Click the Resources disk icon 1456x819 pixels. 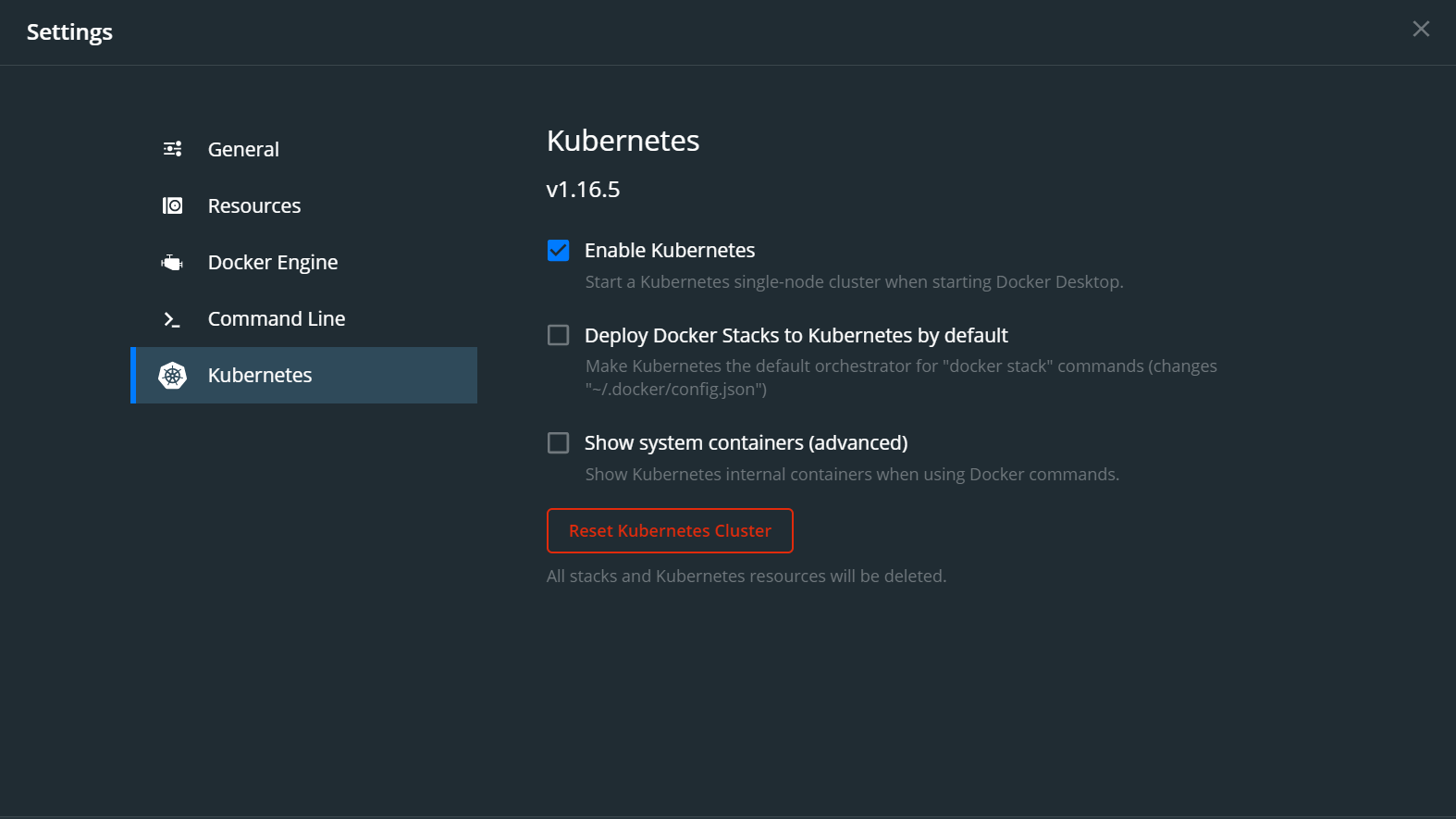click(x=172, y=205)
